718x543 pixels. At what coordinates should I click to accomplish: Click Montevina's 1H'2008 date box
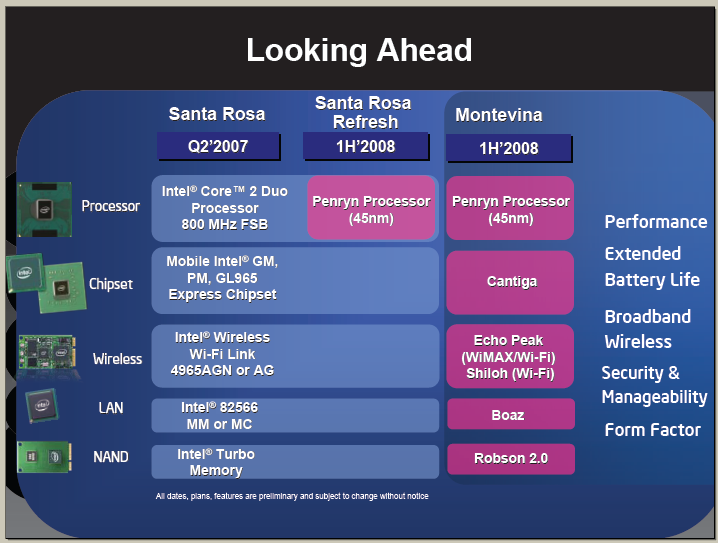[x=509, y=148]
